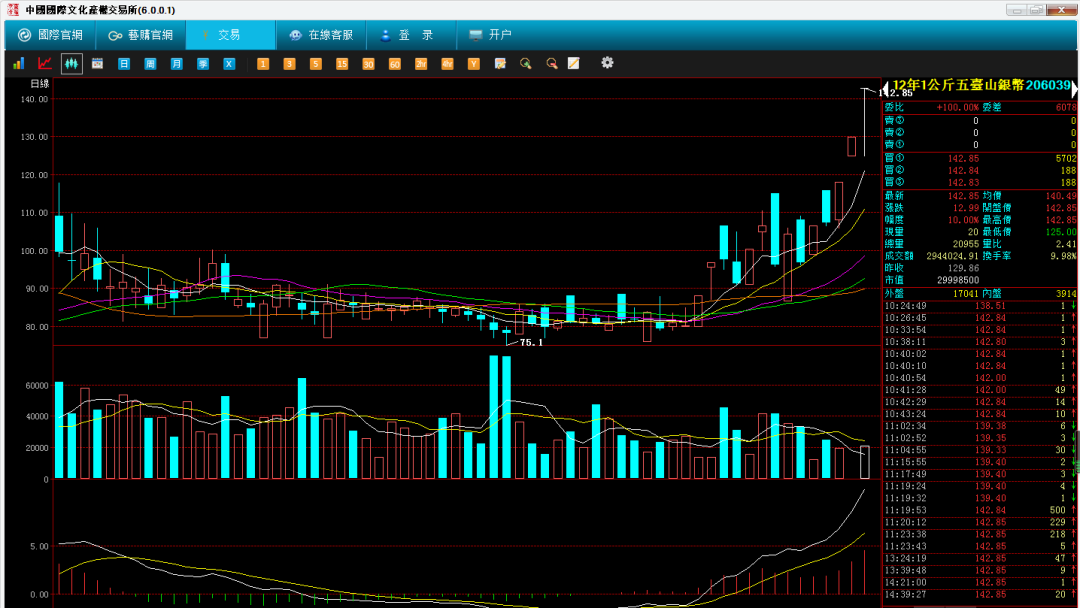Screen dimensions: 1080x608
Task: Open the 國際官網 tab
Action: pyautogui.click(x=50, y=35)
